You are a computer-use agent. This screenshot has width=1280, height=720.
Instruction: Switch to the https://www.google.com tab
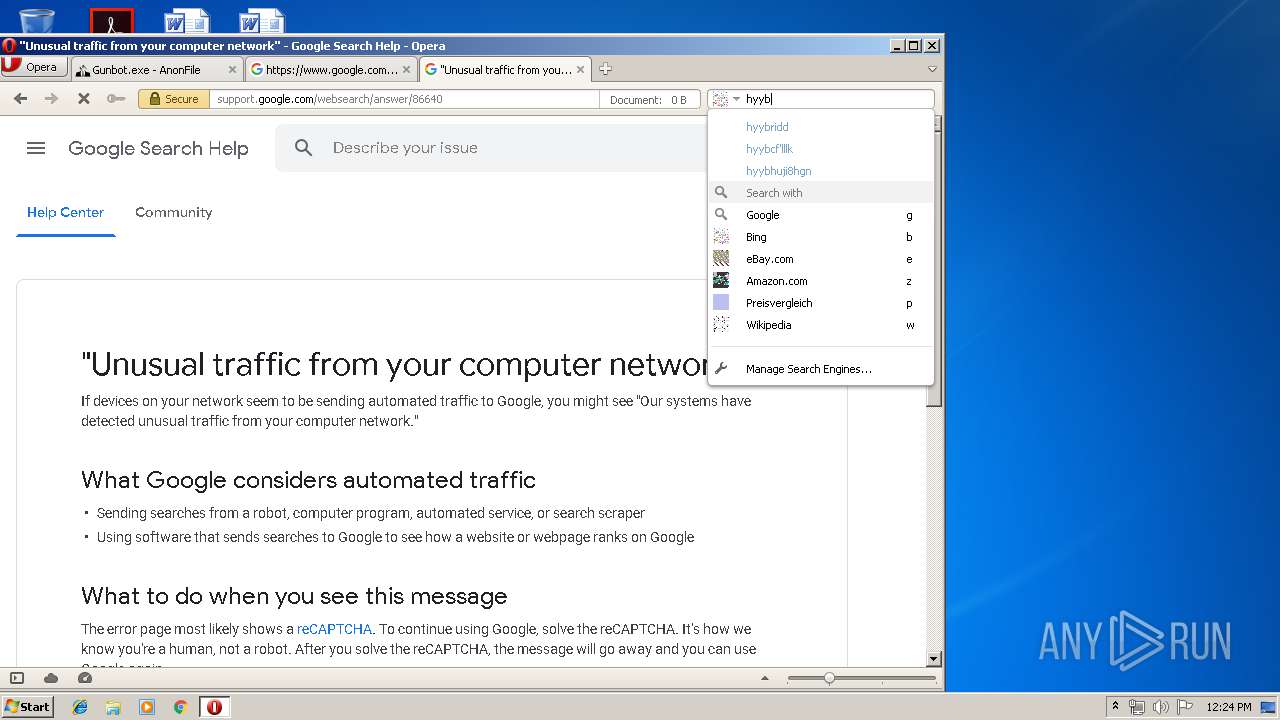click(331, 70)
